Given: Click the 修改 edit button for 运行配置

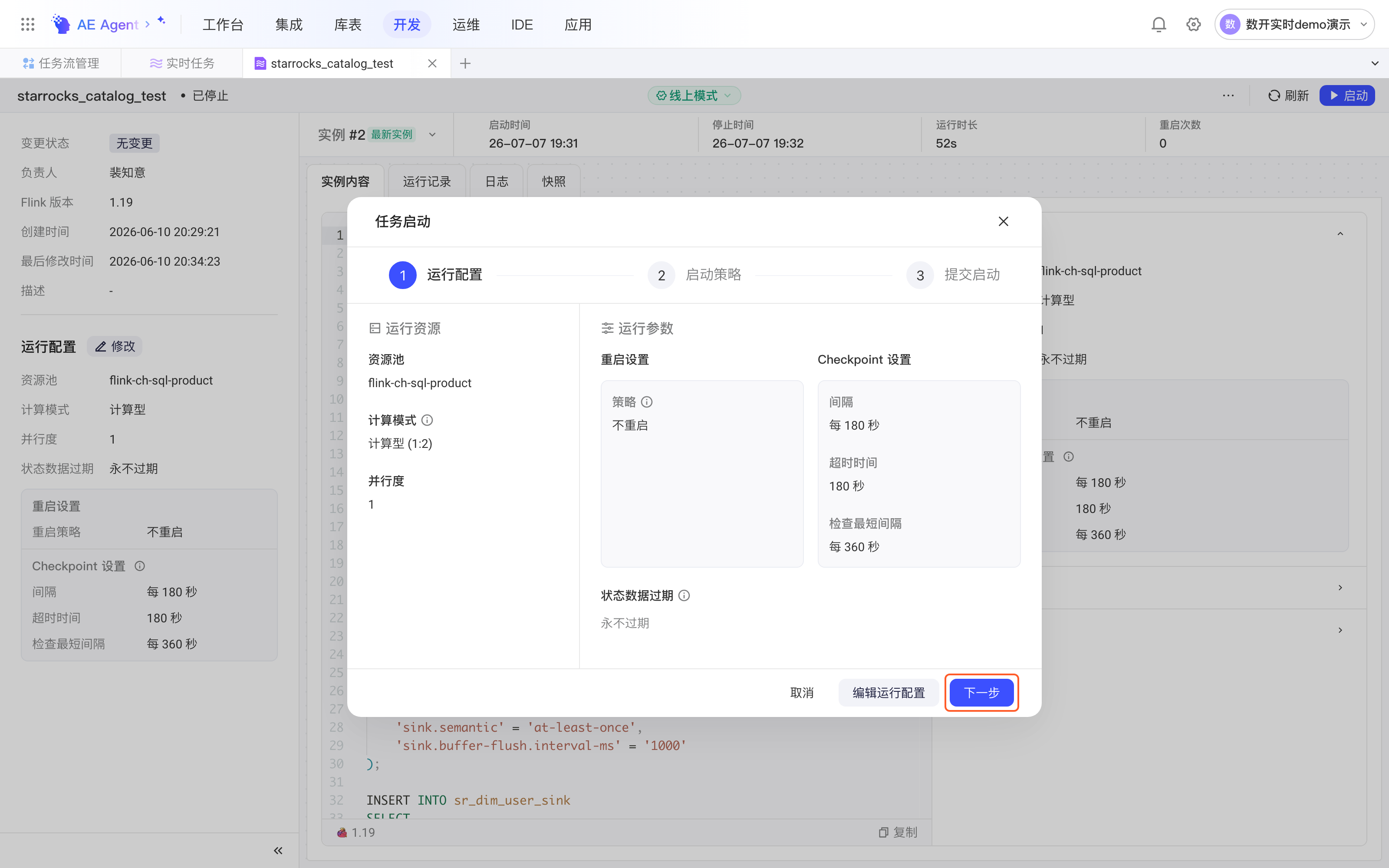Looking at the screenshot, I should coord(115,346).
